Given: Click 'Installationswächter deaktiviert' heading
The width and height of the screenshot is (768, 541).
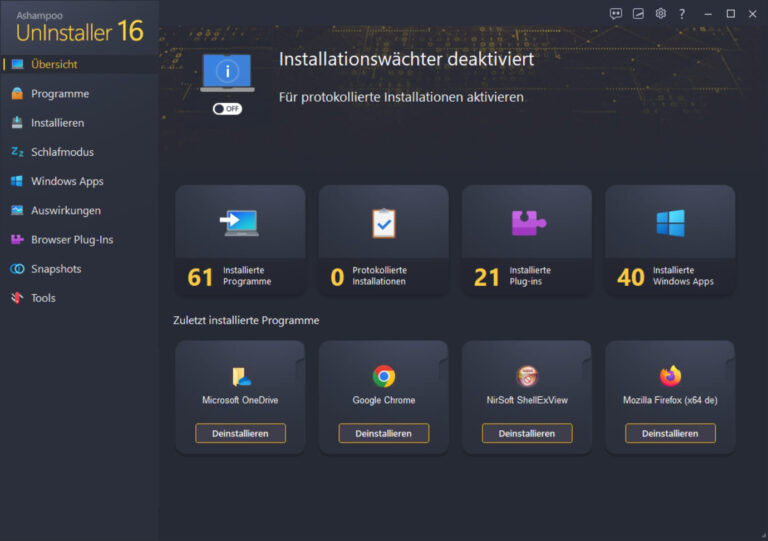Looking at the screenshot, I should pyautogui.click(x=407, y=59).
